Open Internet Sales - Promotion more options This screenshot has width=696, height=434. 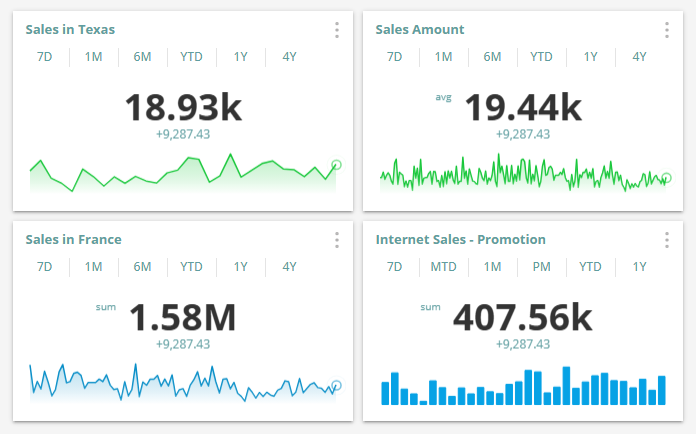tap(666, 240)
